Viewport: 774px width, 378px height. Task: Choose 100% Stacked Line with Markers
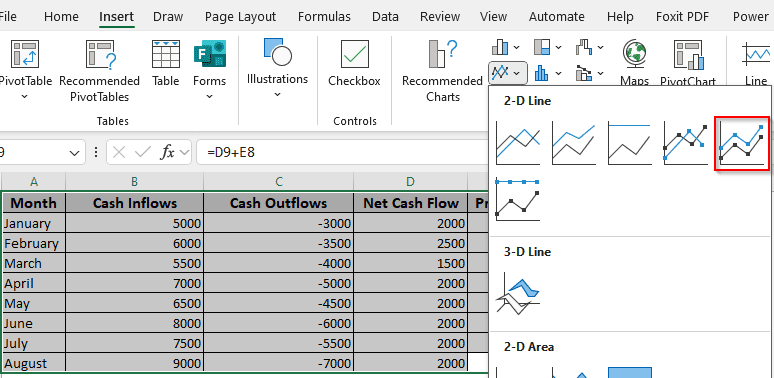pos(518,199)
